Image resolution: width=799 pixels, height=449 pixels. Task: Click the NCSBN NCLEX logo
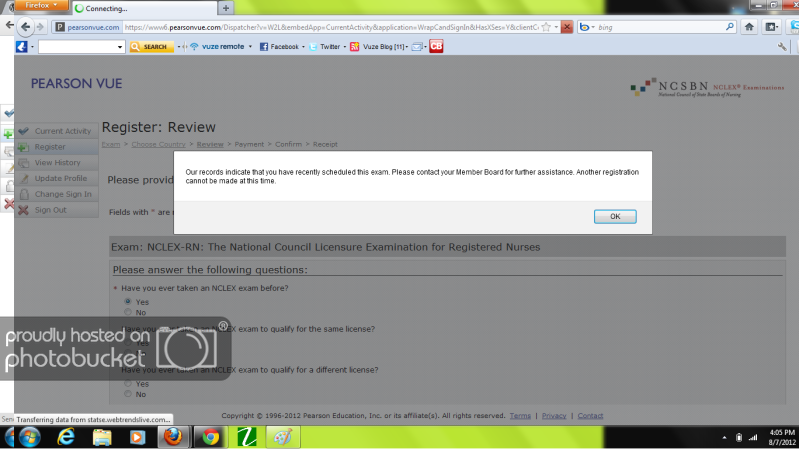(x=707, y=88)
